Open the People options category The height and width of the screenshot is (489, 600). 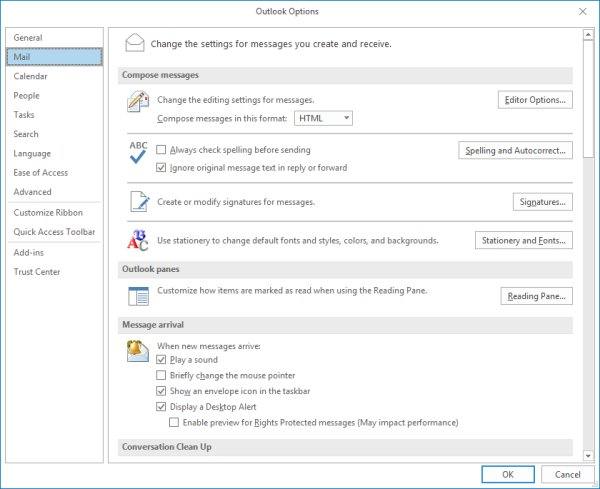point(54,95)
